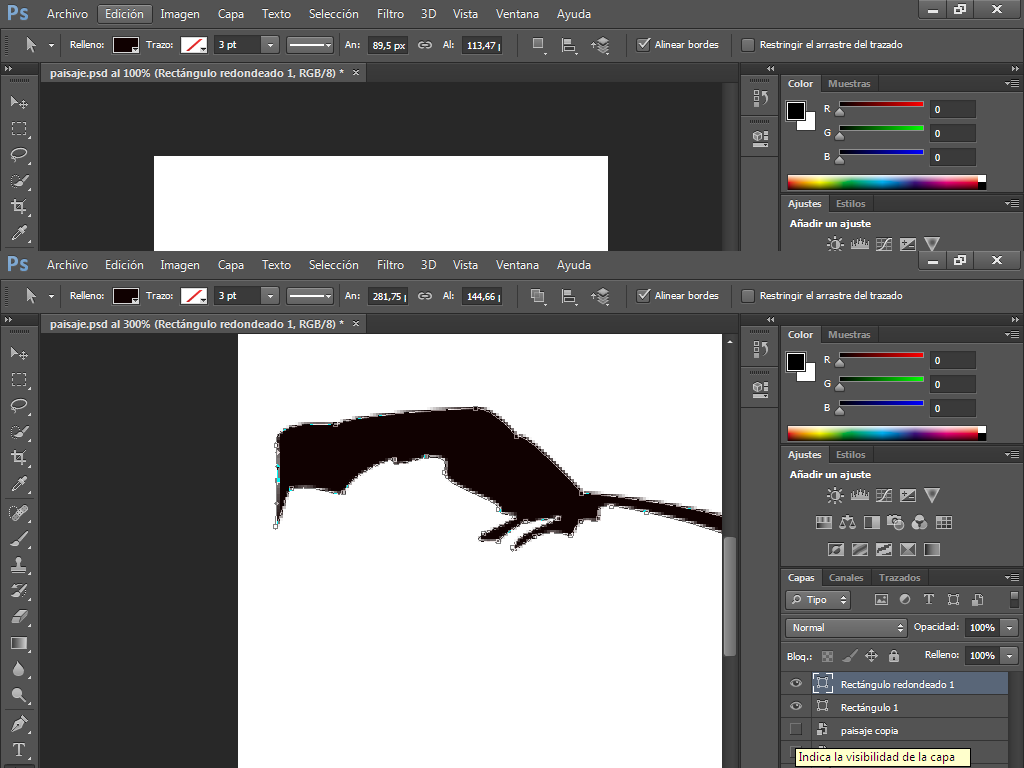Select the Horizontal Type tool
Screen dimensions: 1024x768
(x=19, y=750)
